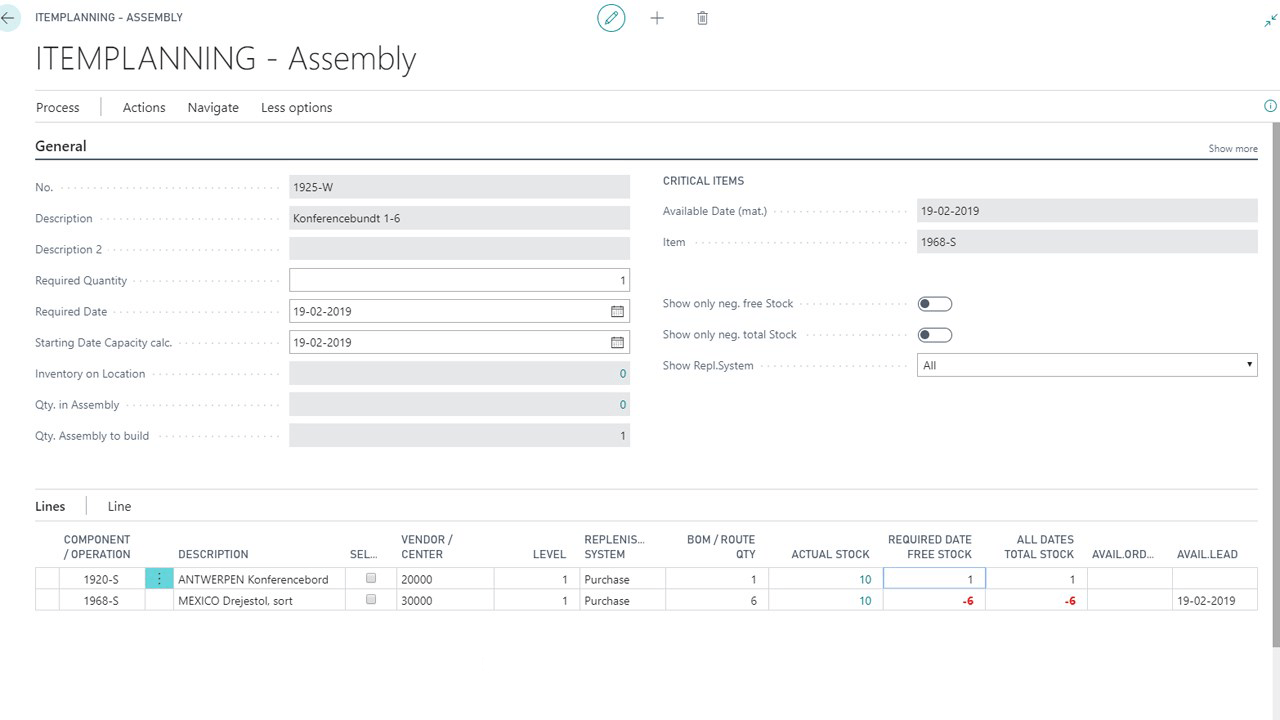The height and width of the screenshot is (720, 1280).
Task: Click the ANTWERPEN Konferencebord description cell
Action: coord(260,579)
